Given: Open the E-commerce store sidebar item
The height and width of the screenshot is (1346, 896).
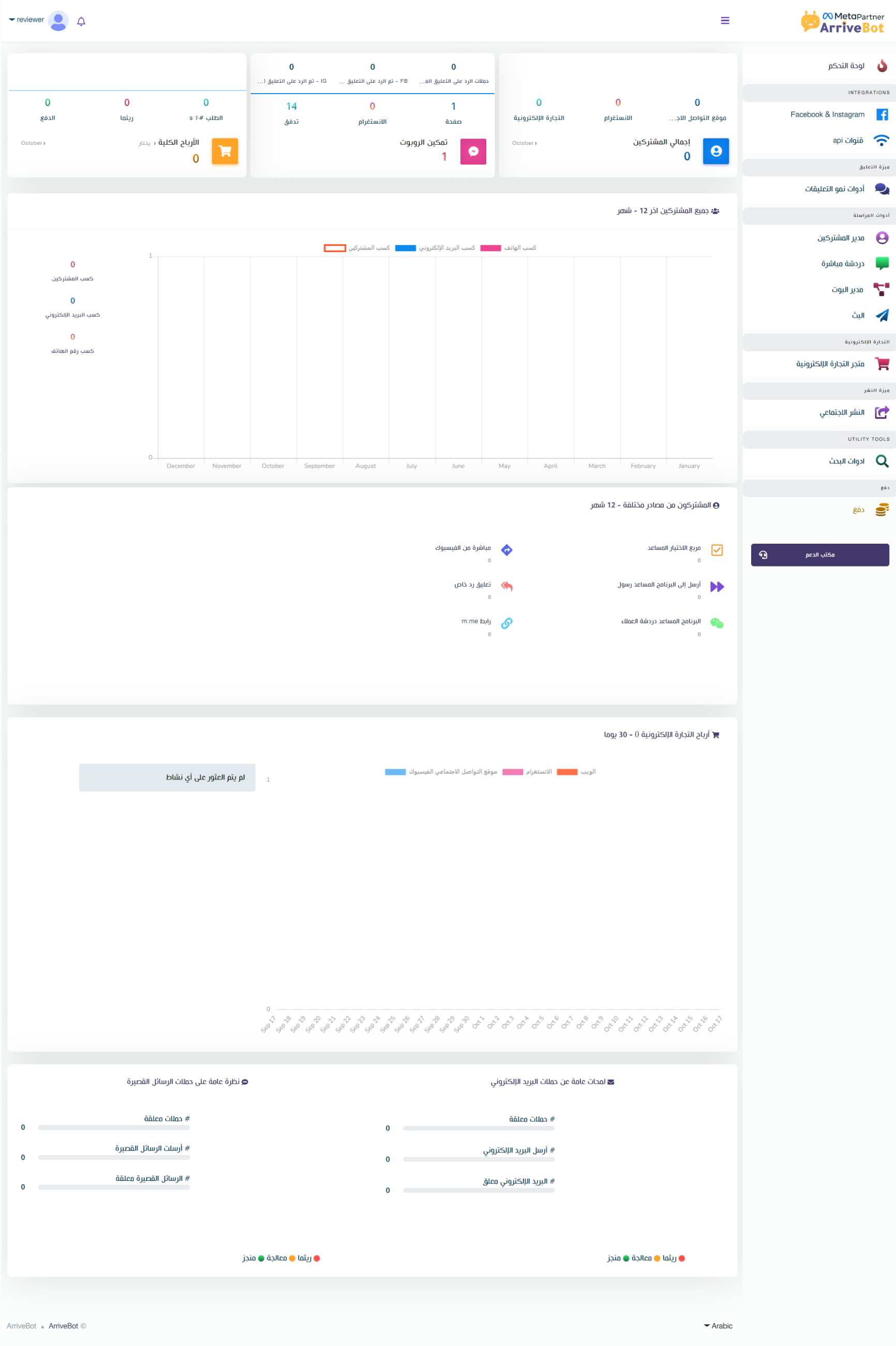Looking at the screenshot, I should [830, 364].
